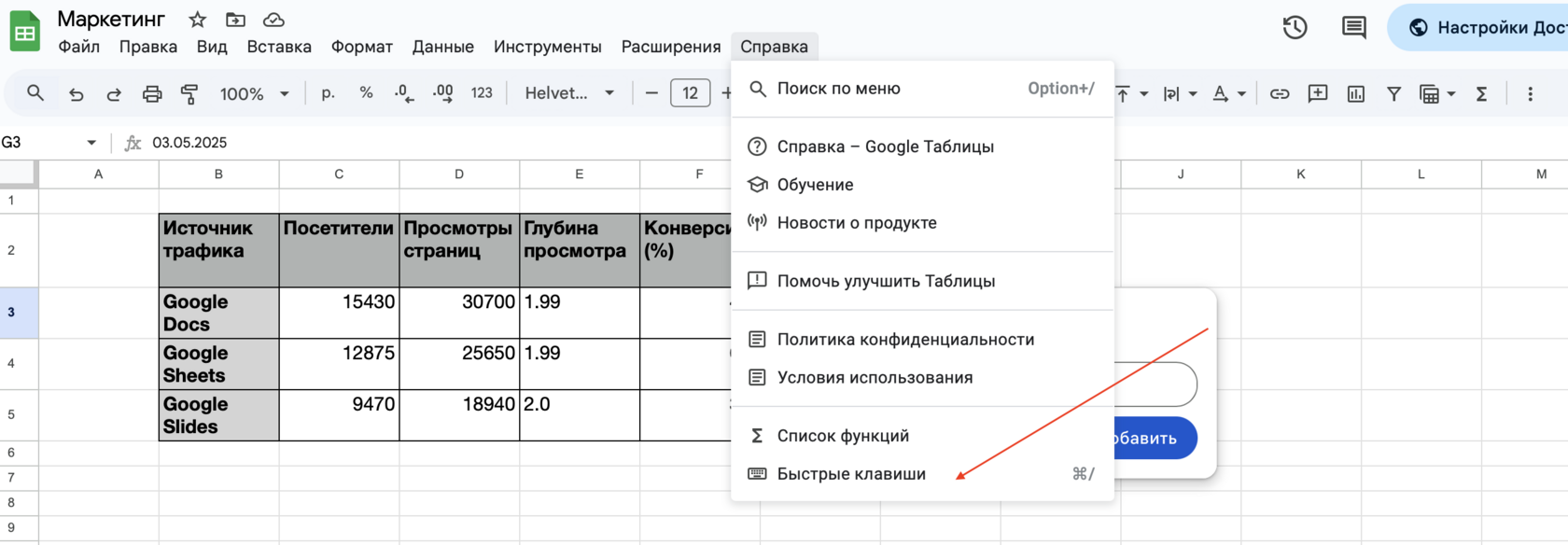1568x545 pixels.
Task: Open the 123 number formats menu
Action: [x=482, y=93]
